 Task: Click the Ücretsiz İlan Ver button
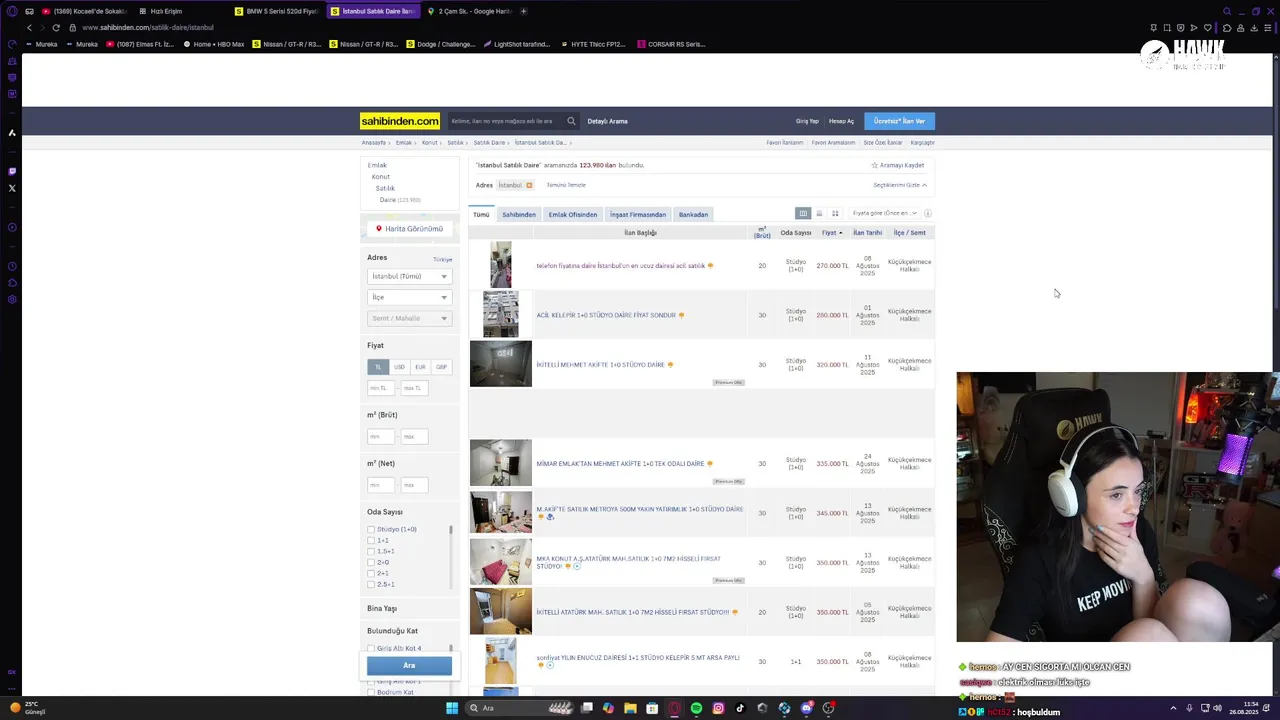899,121
